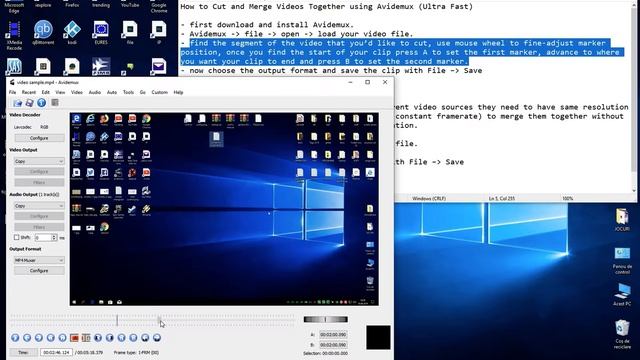This screenshot has height=360, width=640.
Task: Click the 'Frame type: I-FRM' label
Action: tap(136, 352)
